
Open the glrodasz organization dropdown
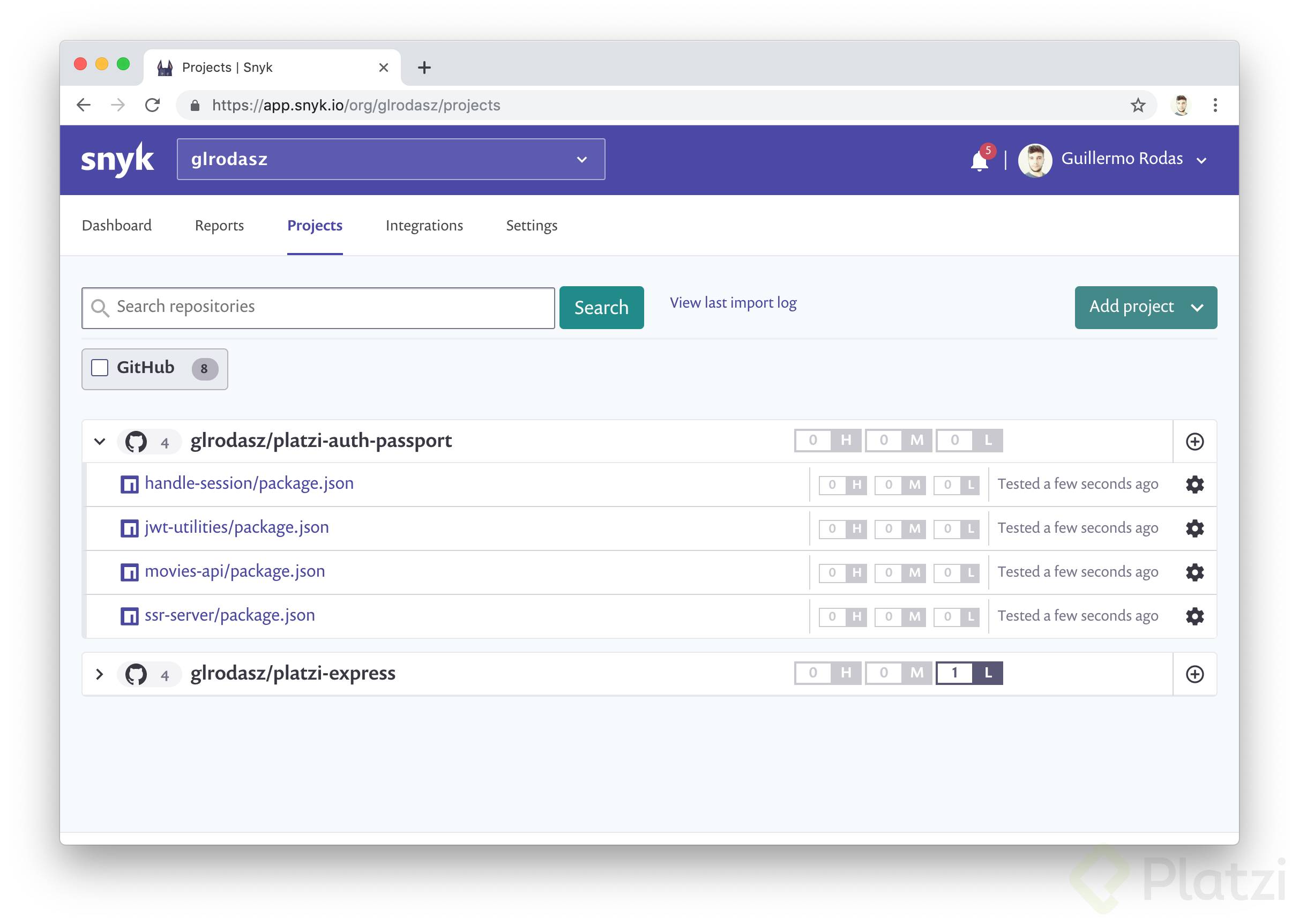[391, 159]
